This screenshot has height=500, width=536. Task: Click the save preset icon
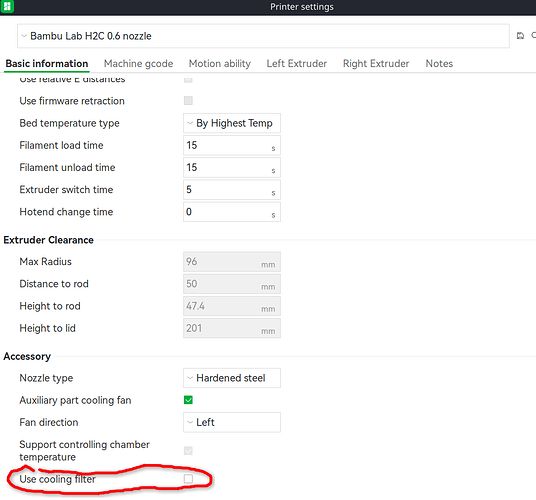tap(520, 36)
